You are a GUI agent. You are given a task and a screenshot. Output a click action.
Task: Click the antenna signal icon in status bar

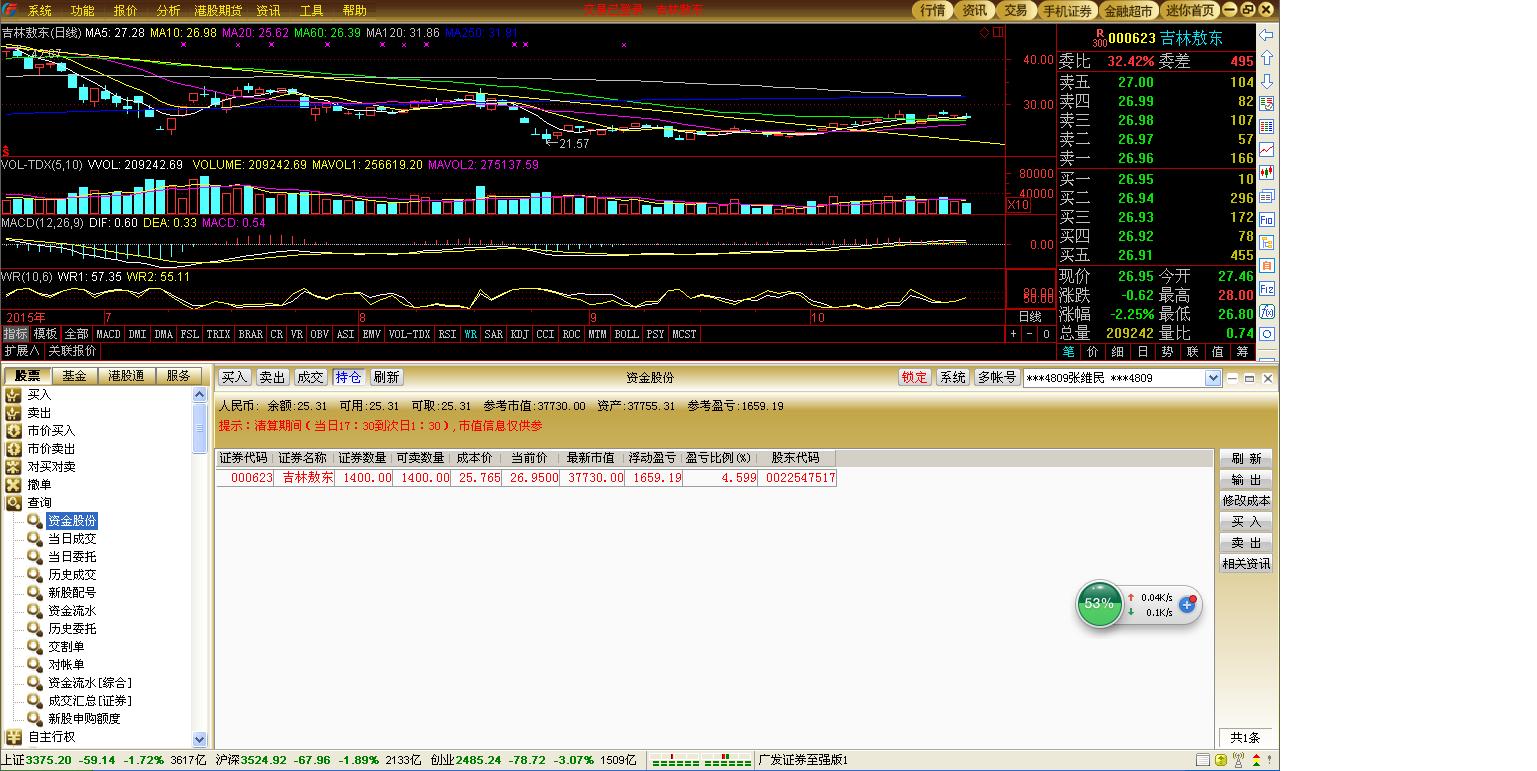tap(1238, 761)
